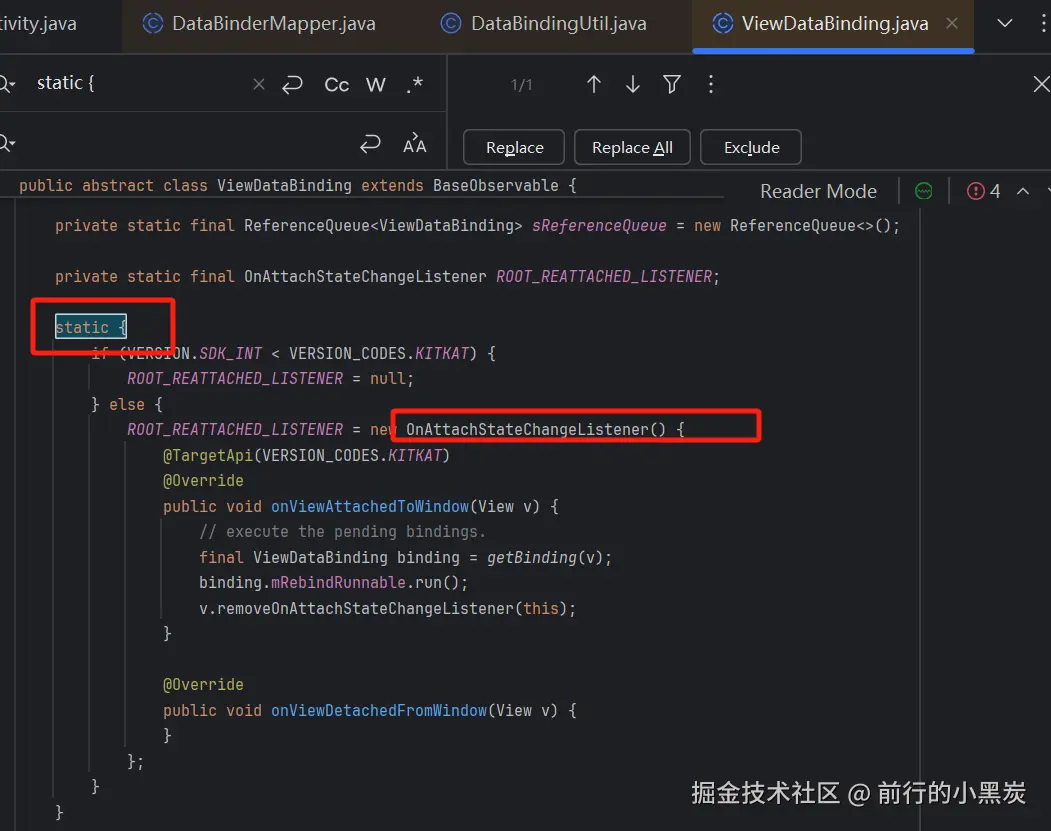
Task: Open replace history dropdown
Action: [7, 143]
